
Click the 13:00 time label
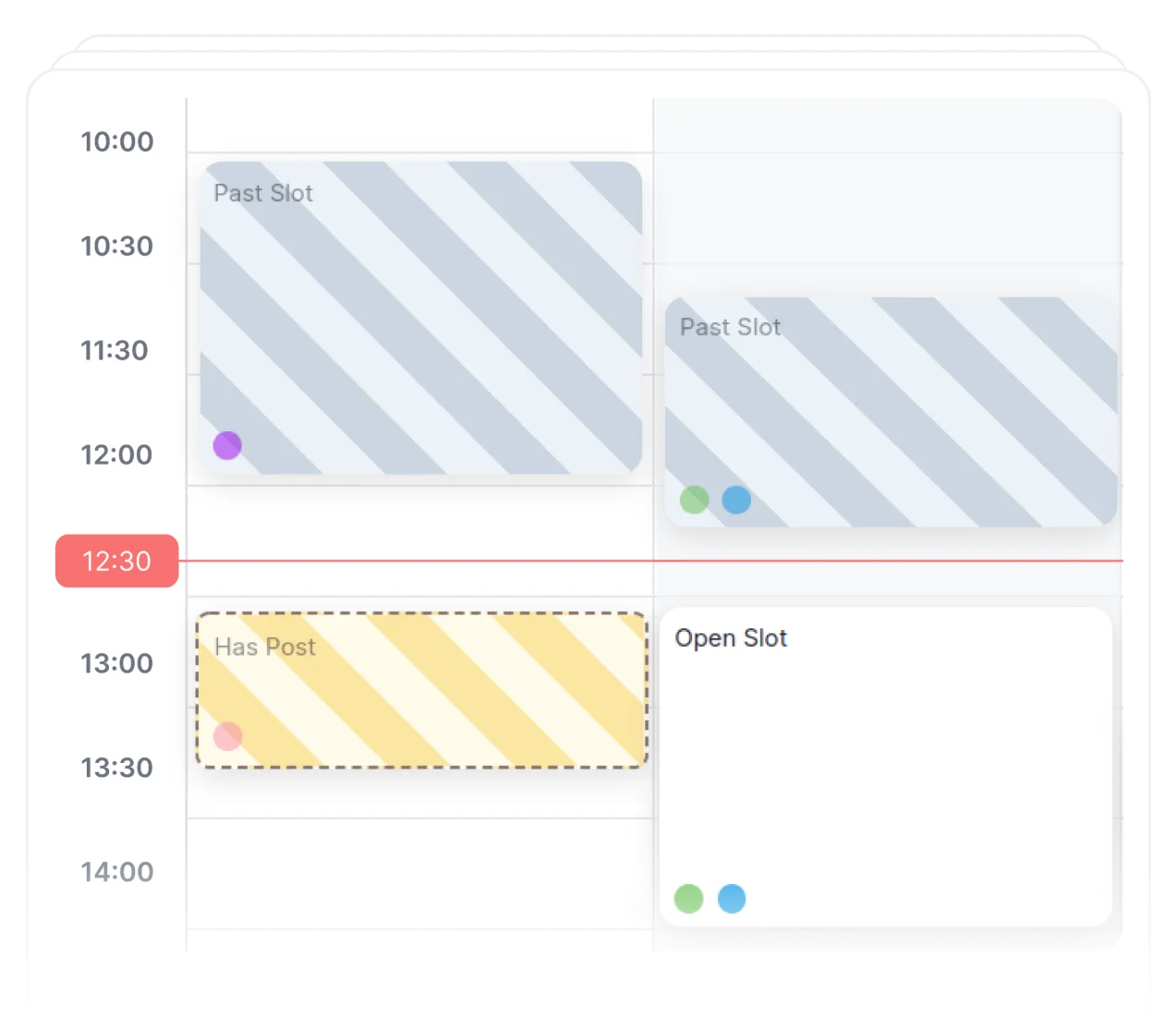click(x=117, y=663)
